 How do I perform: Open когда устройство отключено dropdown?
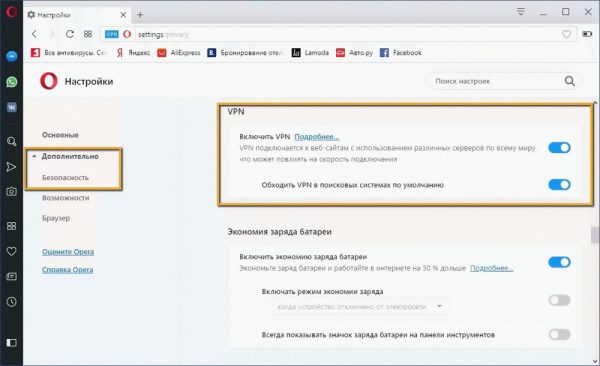[359, 307]
